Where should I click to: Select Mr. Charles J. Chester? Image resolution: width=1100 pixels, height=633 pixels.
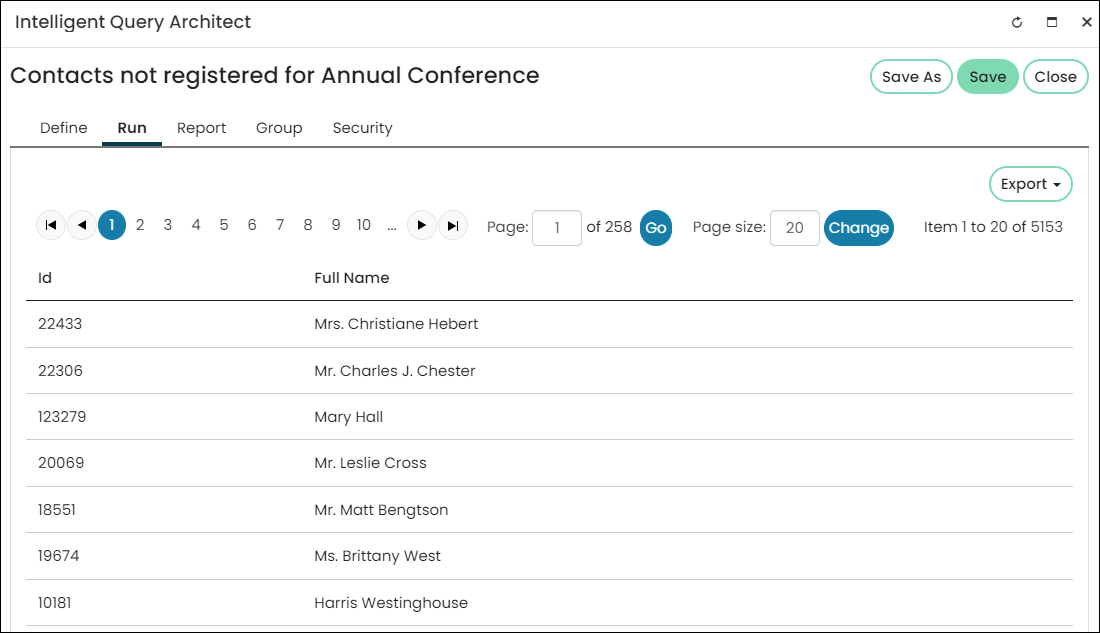pyautogui.click(x=395, y=371)
